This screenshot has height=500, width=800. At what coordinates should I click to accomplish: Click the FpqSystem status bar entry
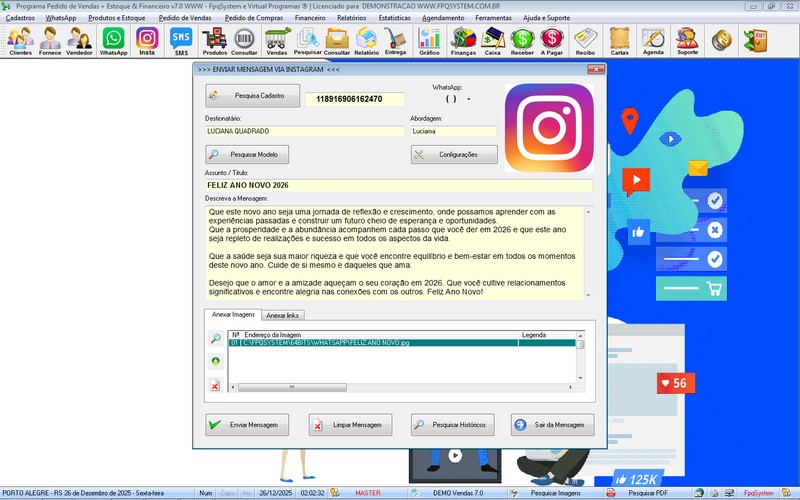pyautogui.click(x=758, y=493)
